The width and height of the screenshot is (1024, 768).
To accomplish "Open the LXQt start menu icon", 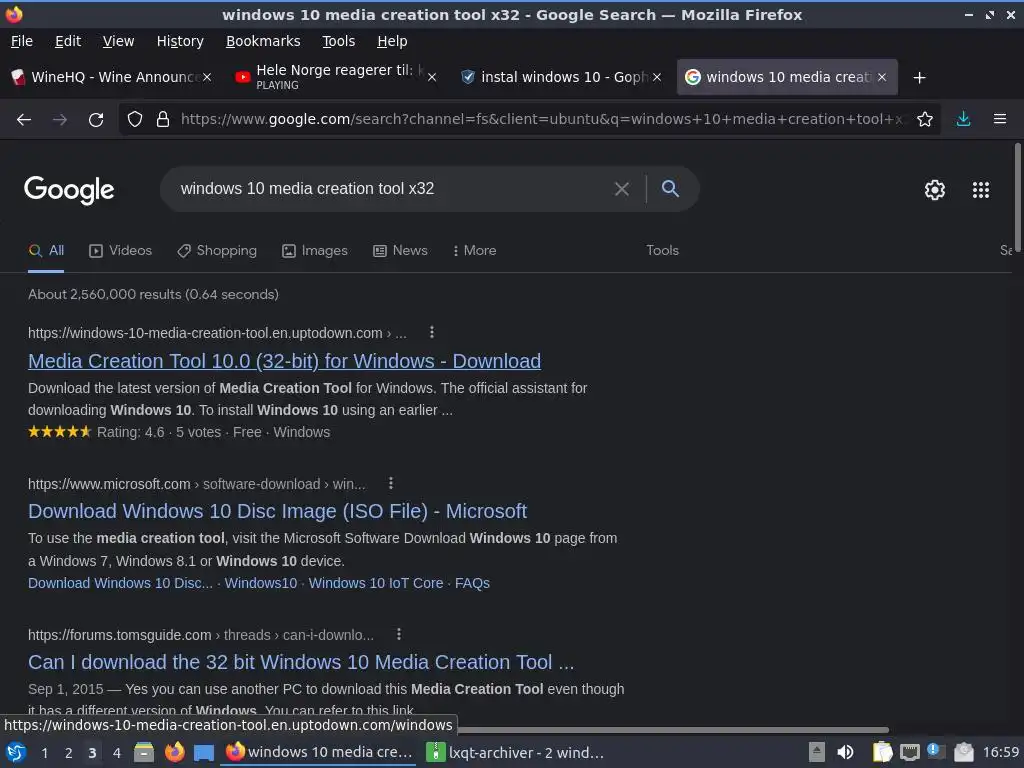I will point(16,752).
